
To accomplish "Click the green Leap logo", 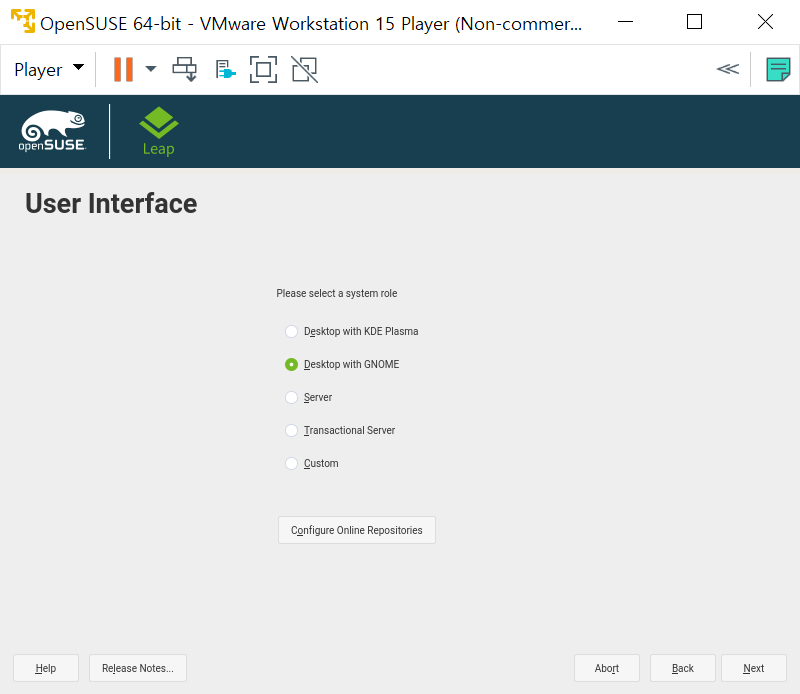I will coord(159,131).
